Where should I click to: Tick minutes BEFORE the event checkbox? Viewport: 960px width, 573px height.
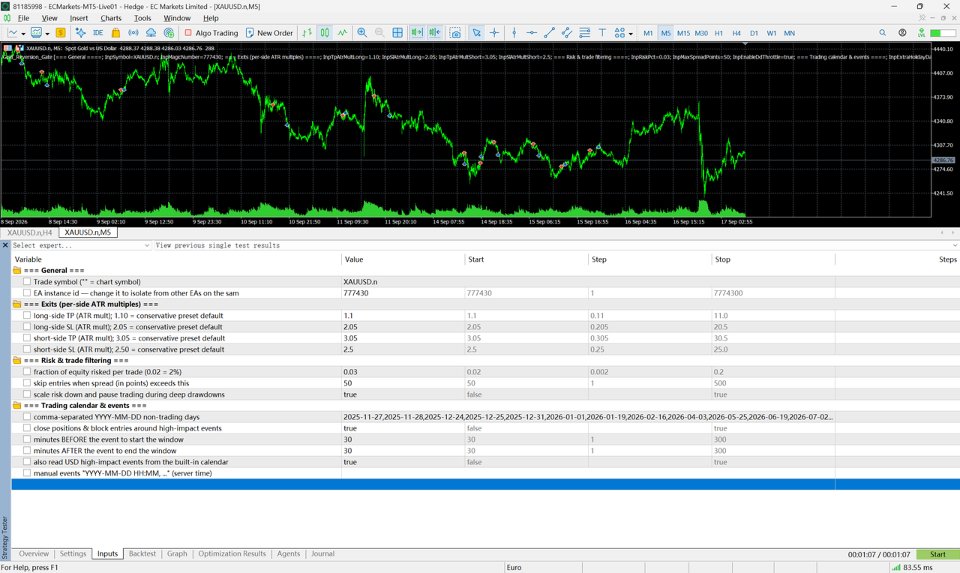click(27, 439)
